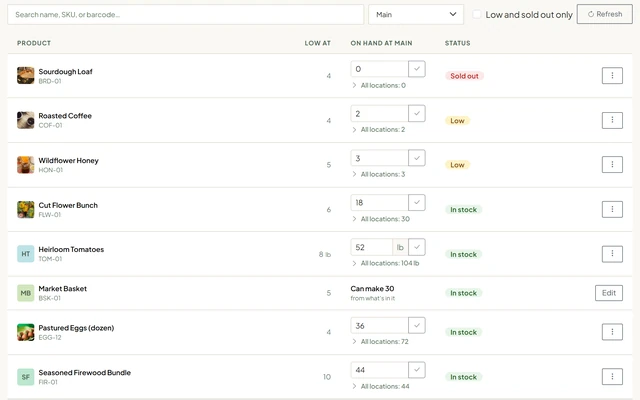
Task: Open more options for Roasted Coffee
Action: pos(612,120)
